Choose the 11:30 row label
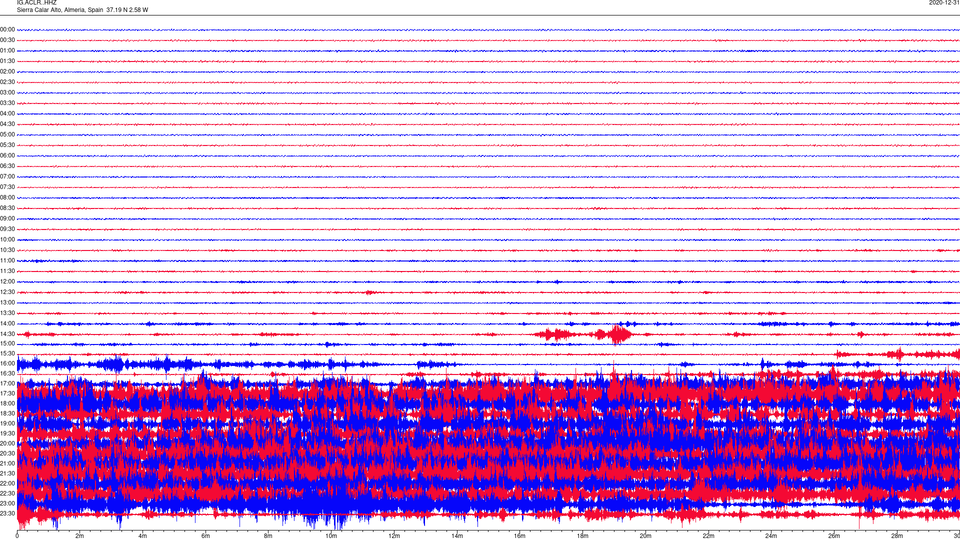Viewport: 960px width, 540px height. 7,271
